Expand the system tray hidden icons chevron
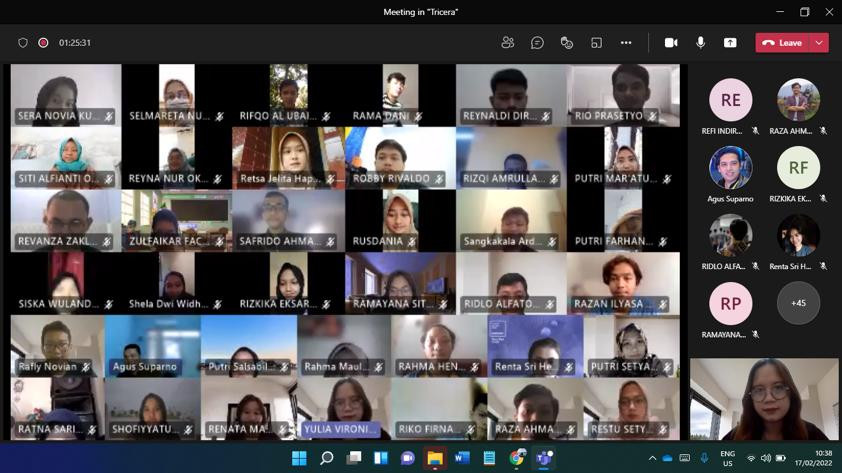The width and height of the screenshot is (842, 473). coord(652,458)
